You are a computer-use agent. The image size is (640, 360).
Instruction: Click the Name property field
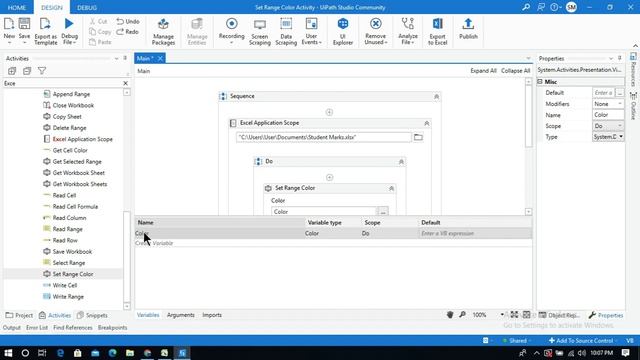pos(608,115)
